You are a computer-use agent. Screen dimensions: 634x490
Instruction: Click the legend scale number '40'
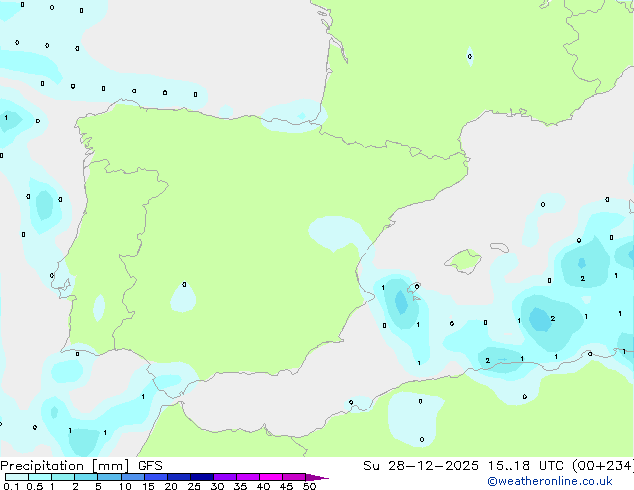pyautogui.click(x=263, y=486)
